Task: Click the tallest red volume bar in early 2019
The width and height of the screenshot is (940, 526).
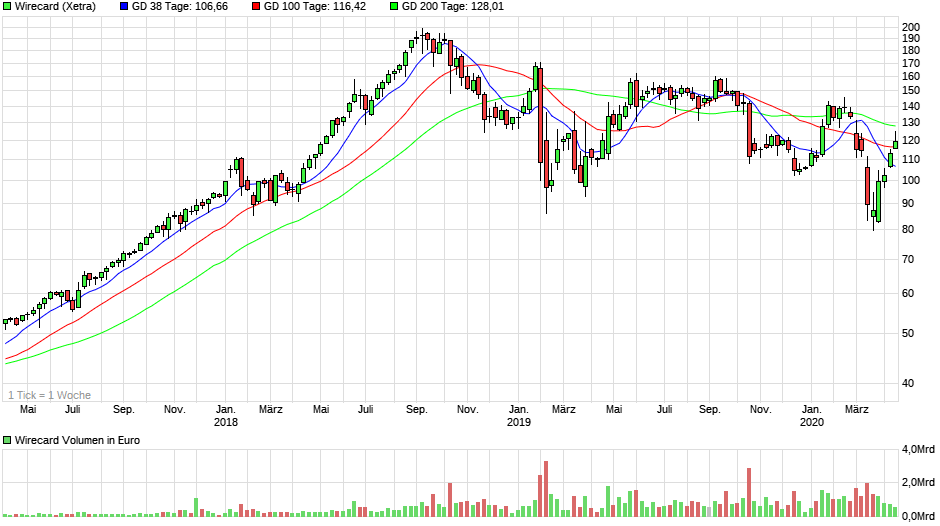Action: point(546,489)
